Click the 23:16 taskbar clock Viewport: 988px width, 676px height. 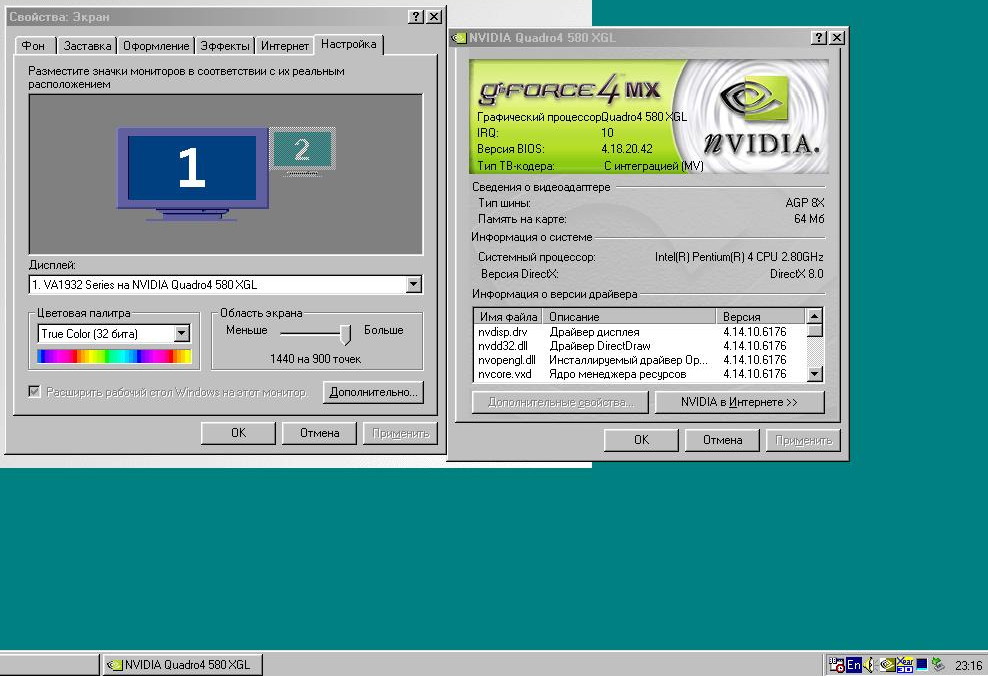point(968,665)
